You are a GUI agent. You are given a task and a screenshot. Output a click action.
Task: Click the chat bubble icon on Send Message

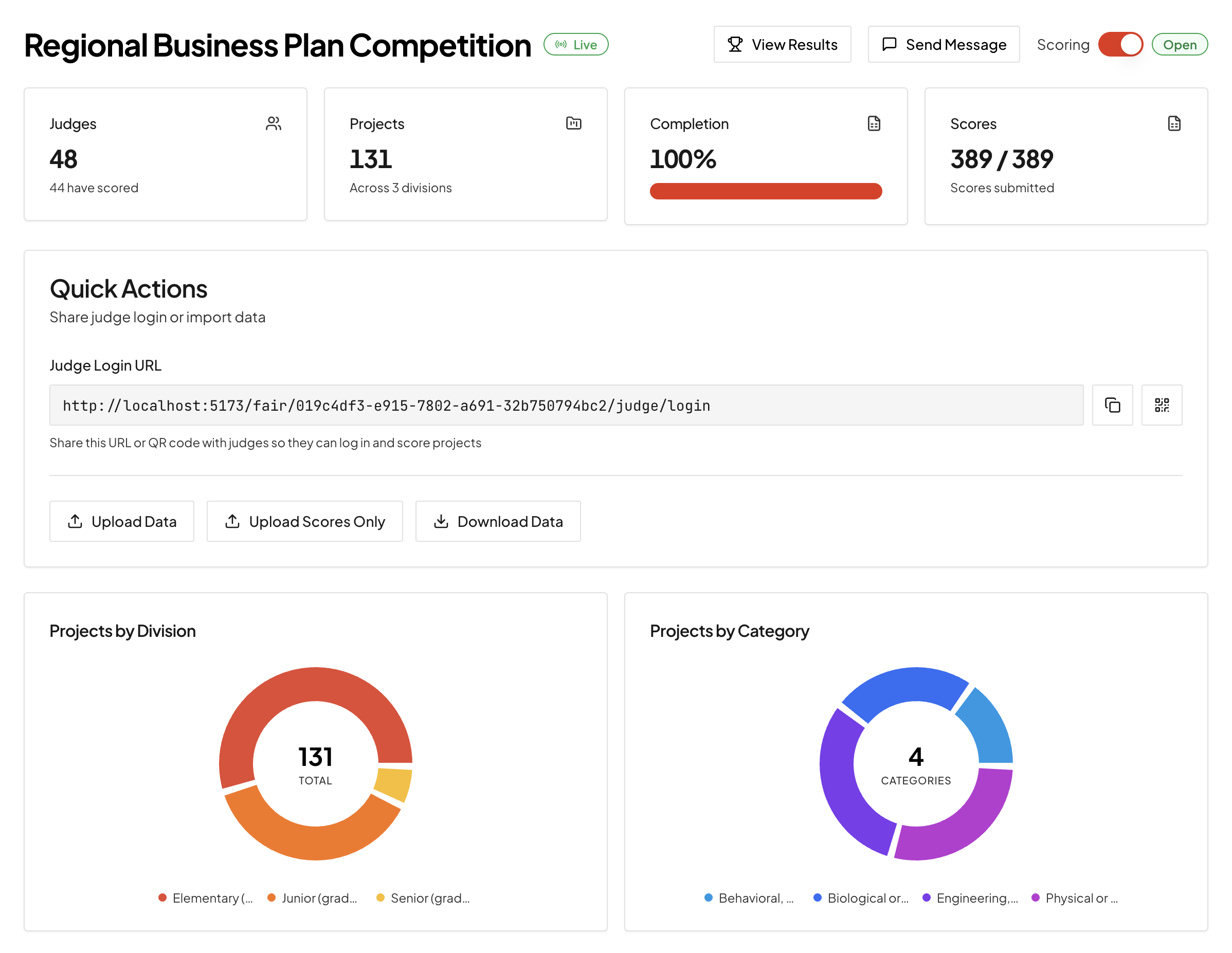tap(889, 44)
